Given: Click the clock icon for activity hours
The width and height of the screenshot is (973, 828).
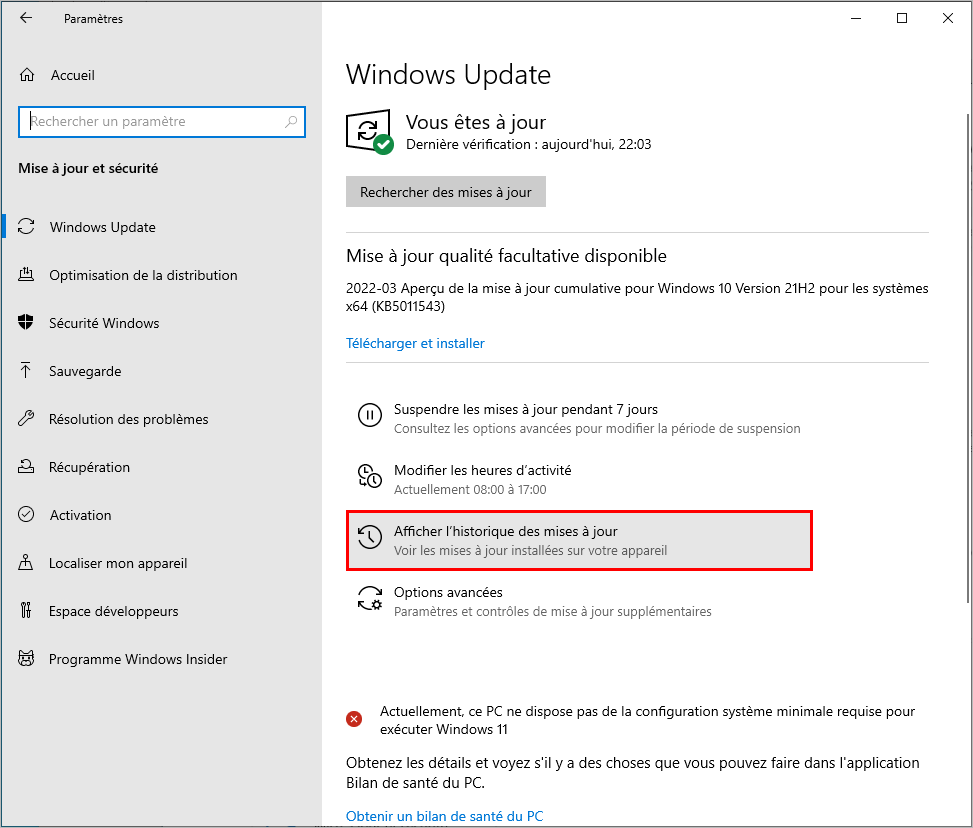Looking at the screenshot, I should click(x=370, y=476).
